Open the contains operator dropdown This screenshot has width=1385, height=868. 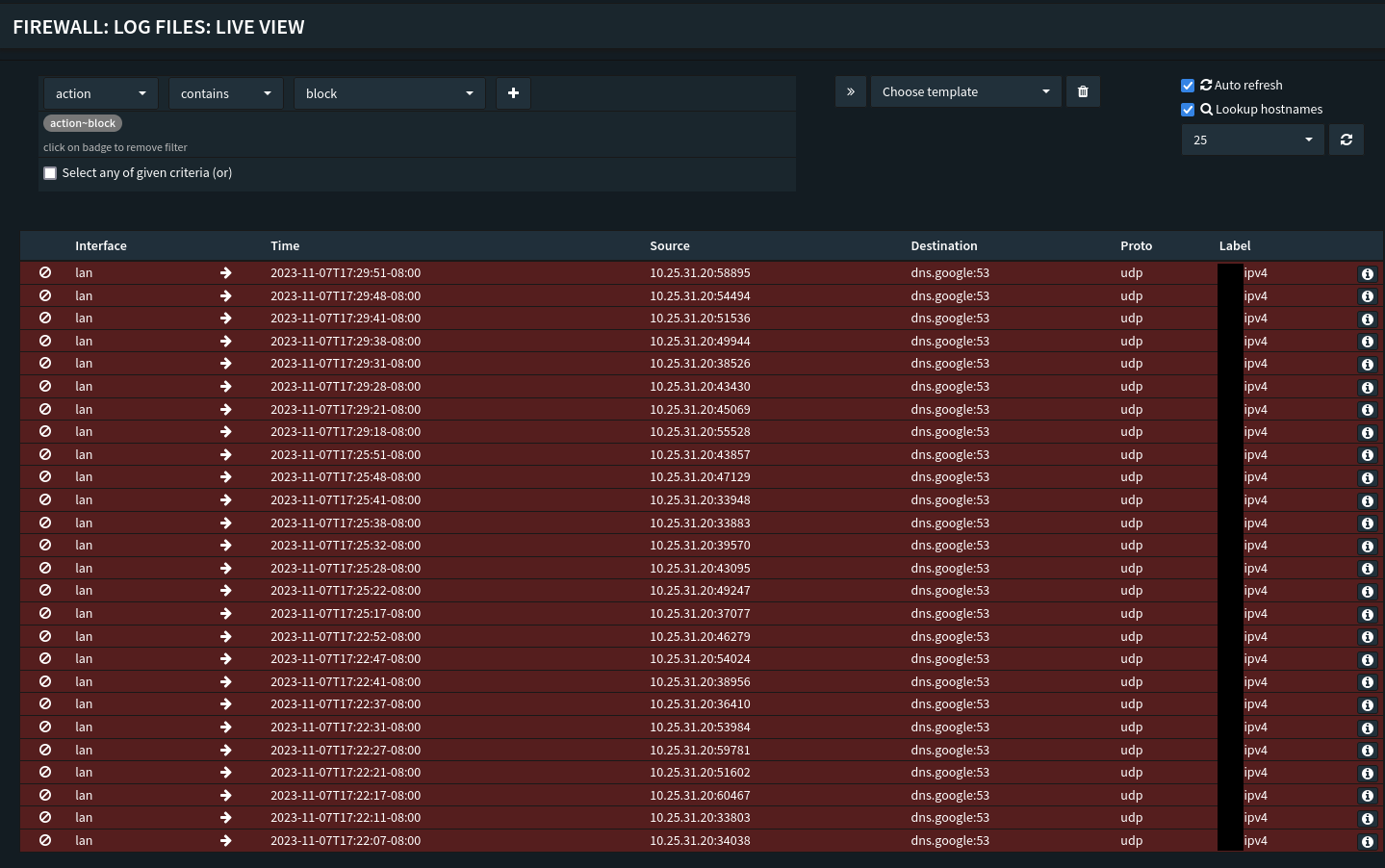[x=226, y=93]
